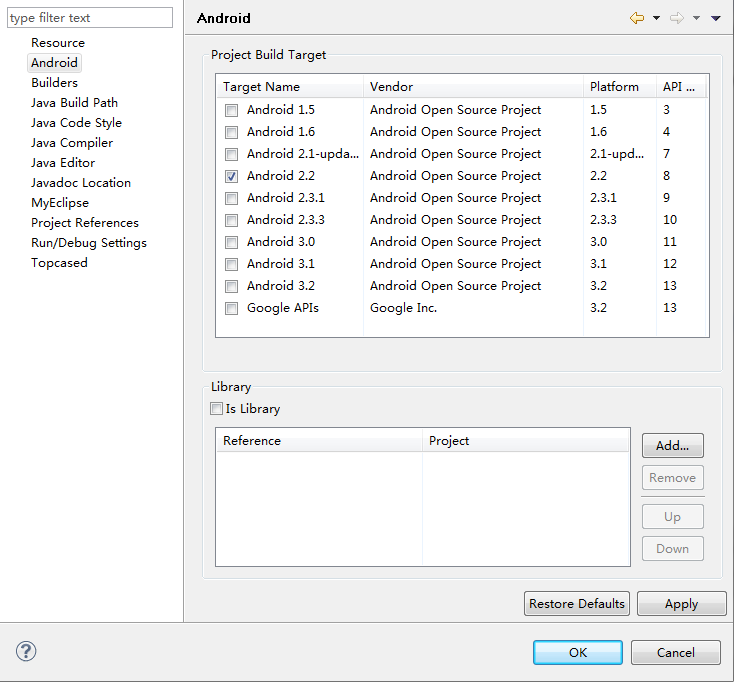Open the Java Compiler page

tap(72, 143)
